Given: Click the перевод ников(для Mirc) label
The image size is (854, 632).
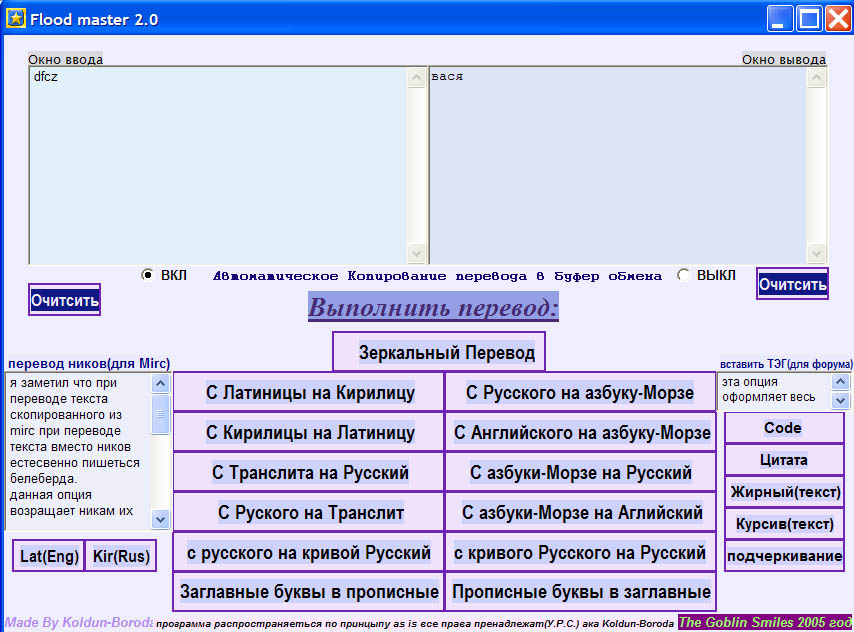Looking at the screenshot, I should click(89, 363).
